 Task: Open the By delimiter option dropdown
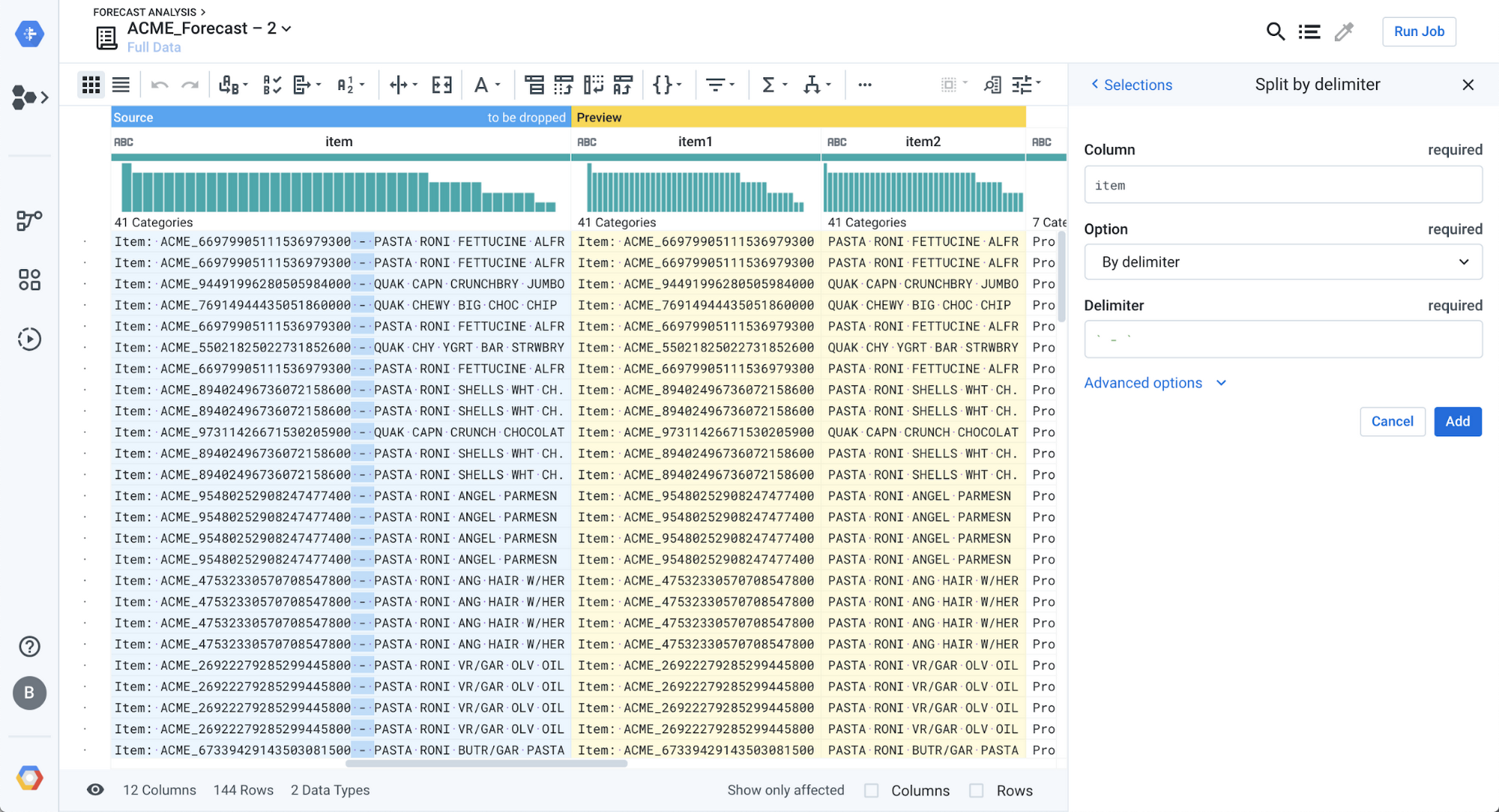1283,262
